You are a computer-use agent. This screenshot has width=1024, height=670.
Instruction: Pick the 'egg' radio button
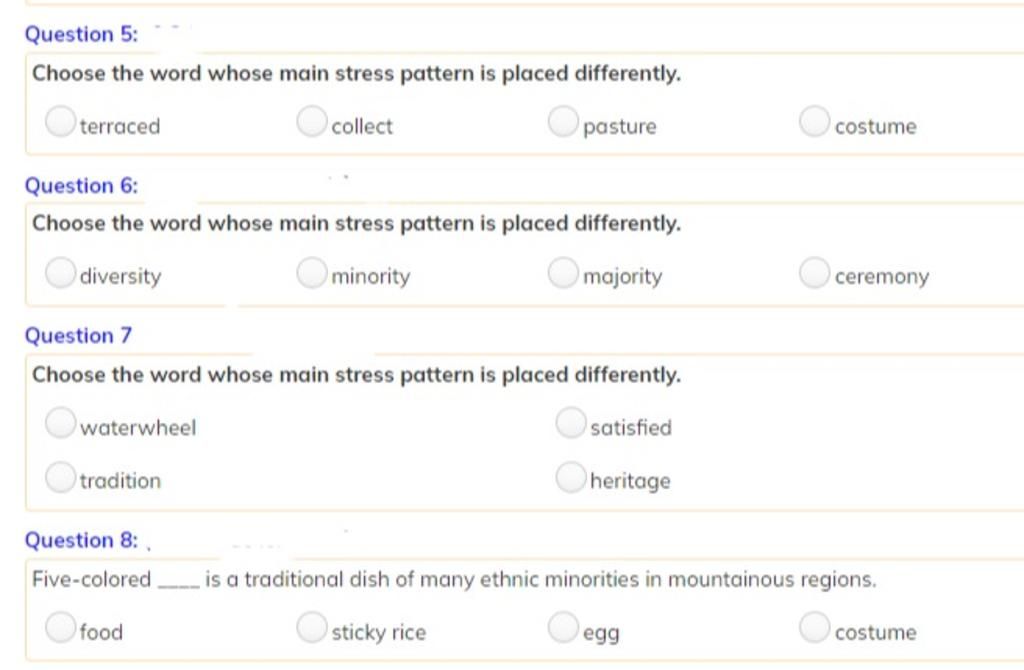click(x=563, y=627)
